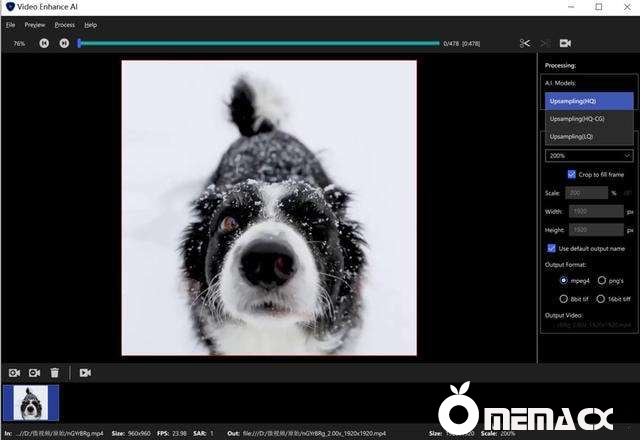This screenshot has height=440, width=640.
Task: Uncheck Use default output name
Action: 551,248
